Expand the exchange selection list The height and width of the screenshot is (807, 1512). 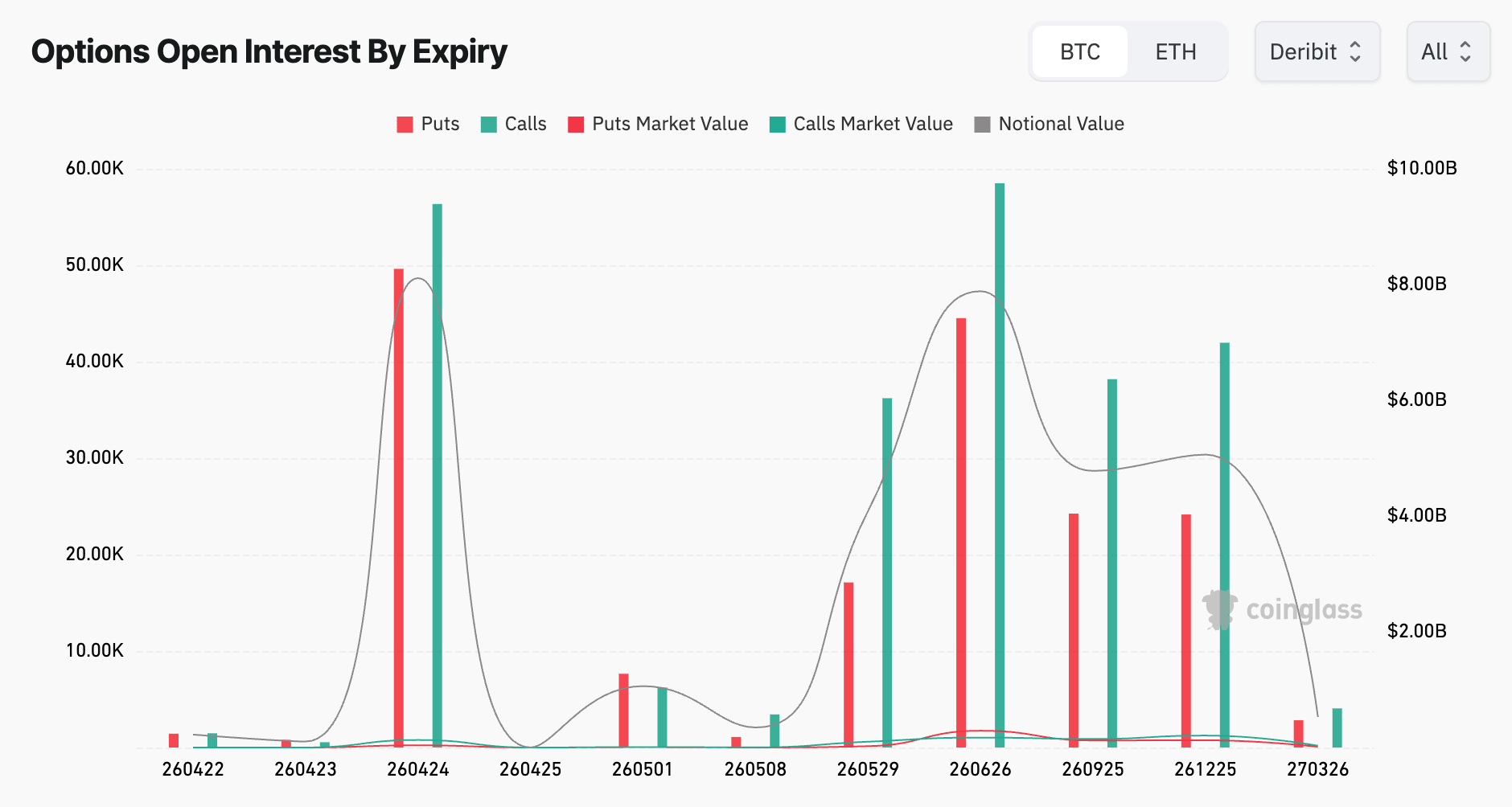(x=1317, y=51)
